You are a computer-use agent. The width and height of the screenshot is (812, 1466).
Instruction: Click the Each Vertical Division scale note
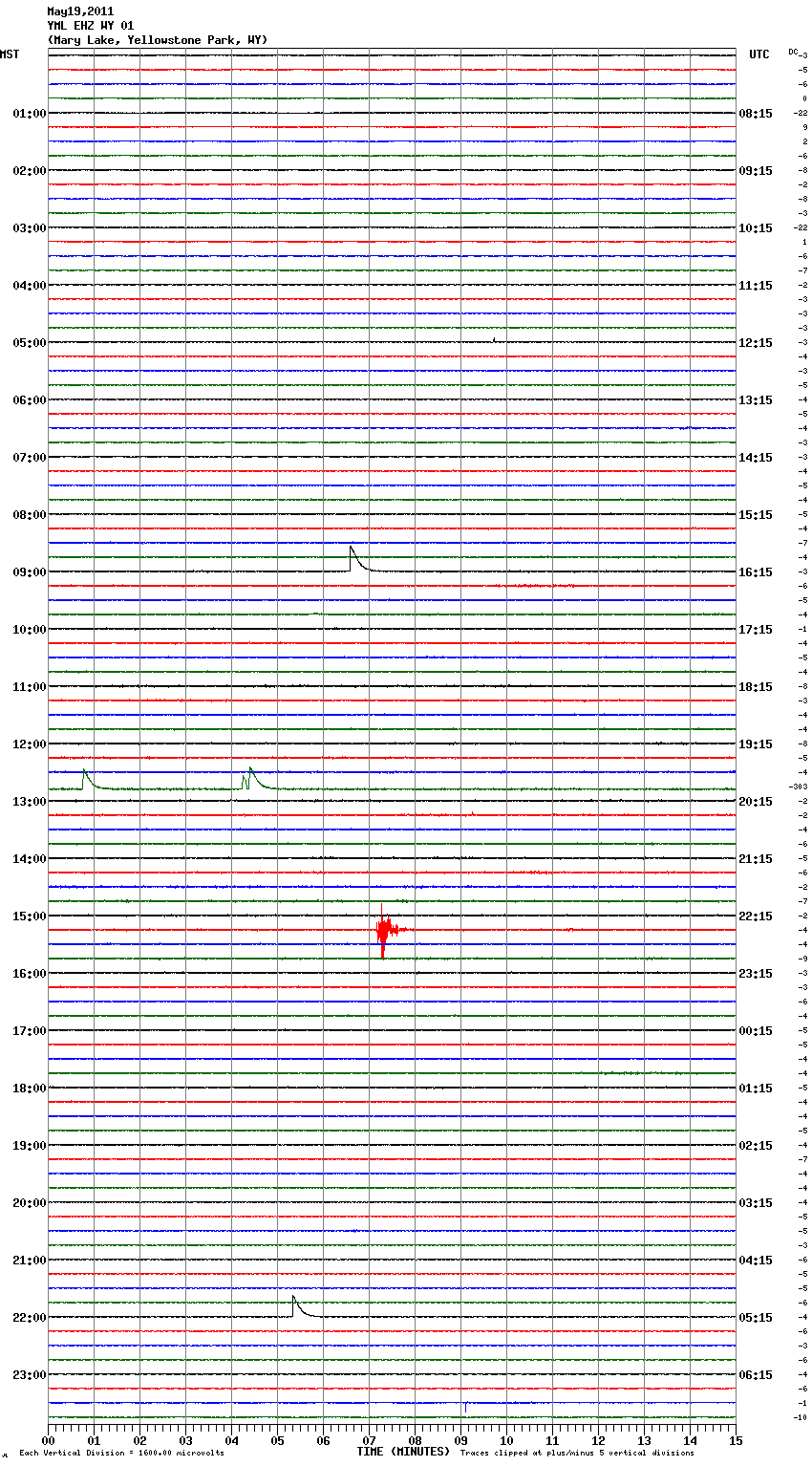121,1454
